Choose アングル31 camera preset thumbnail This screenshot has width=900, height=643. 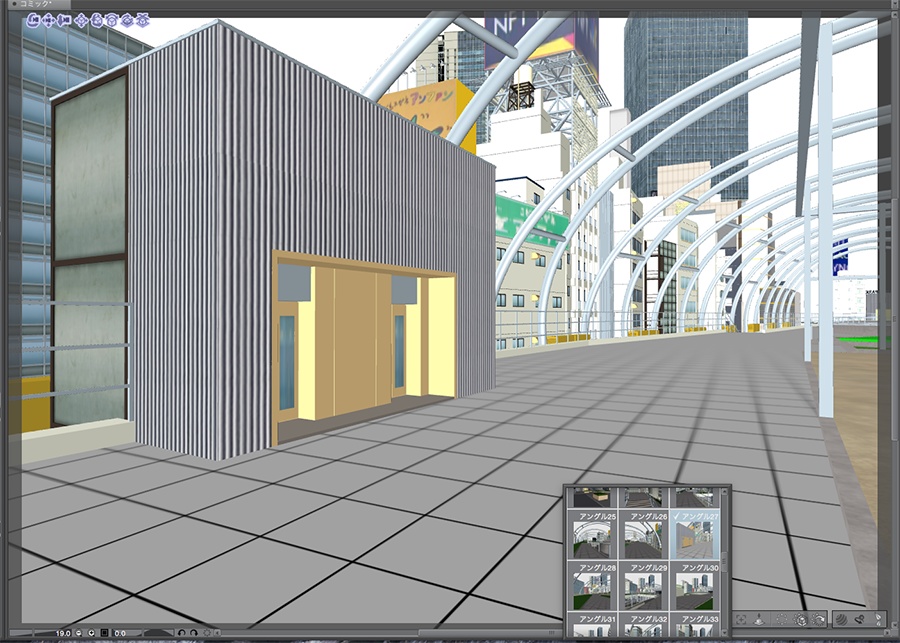pyautogui.click(x=592, y=625)
